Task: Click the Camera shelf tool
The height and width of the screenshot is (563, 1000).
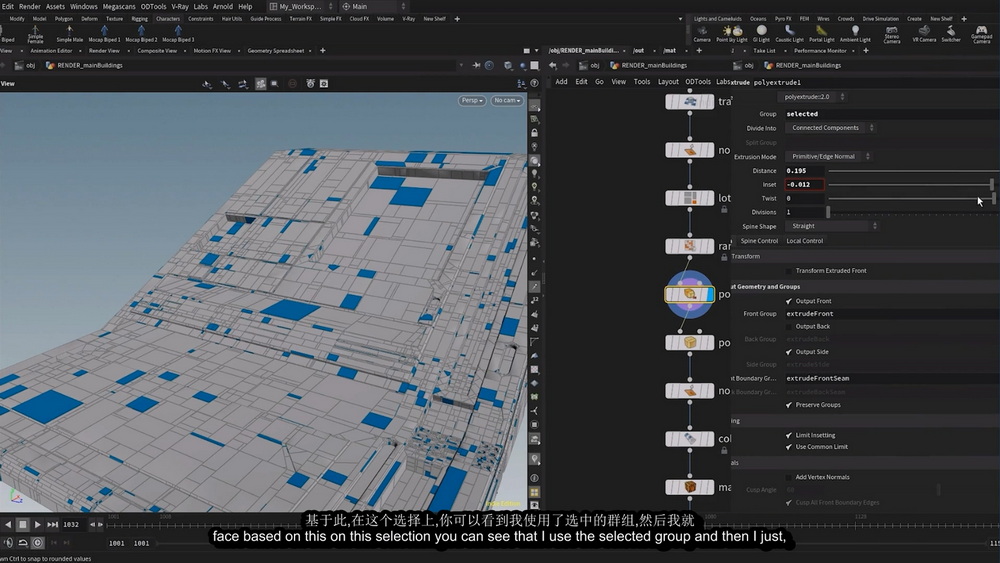Action: coord(702,34)
